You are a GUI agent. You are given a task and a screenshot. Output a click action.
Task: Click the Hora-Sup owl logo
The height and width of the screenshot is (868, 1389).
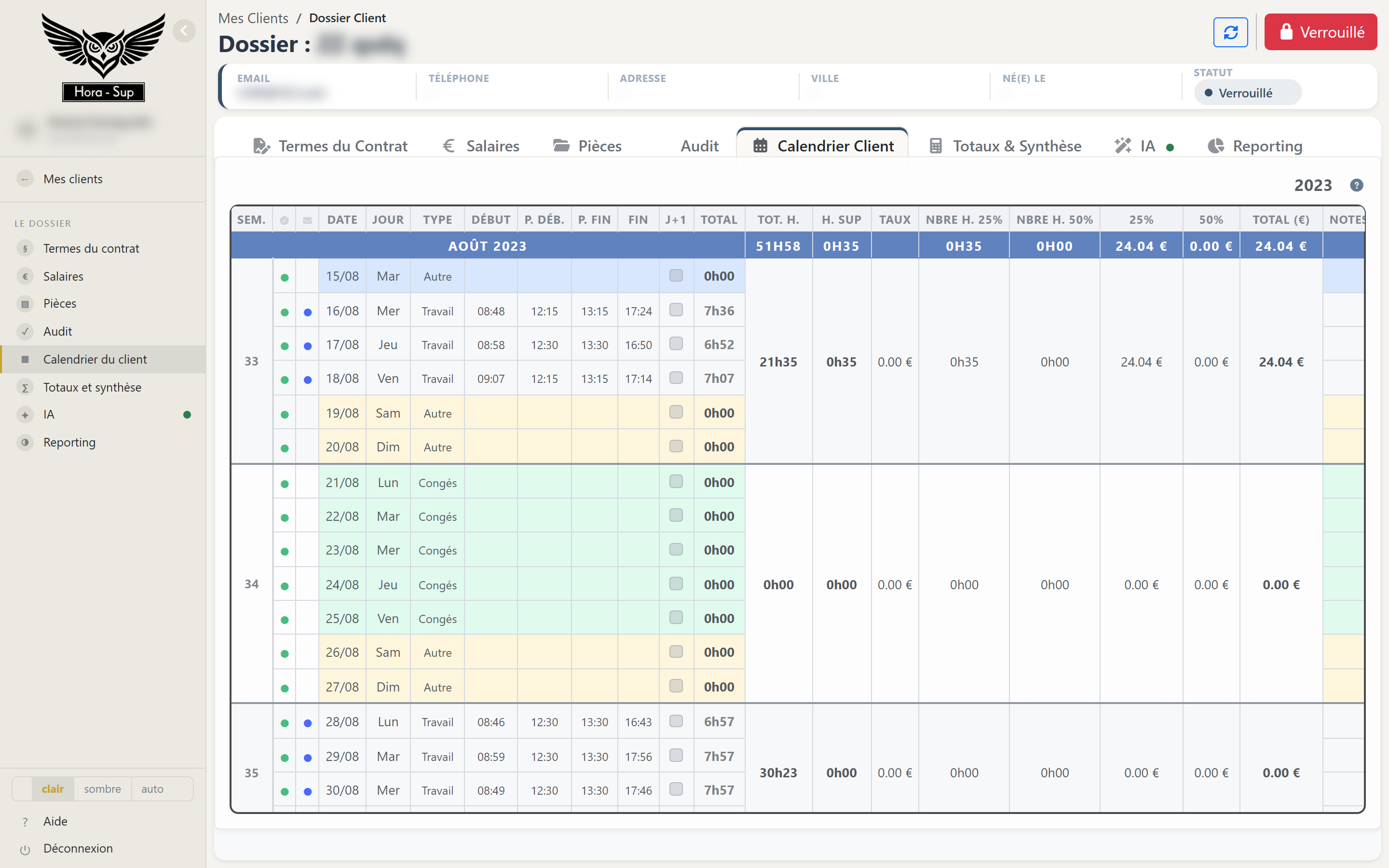[x=103, y=57]
